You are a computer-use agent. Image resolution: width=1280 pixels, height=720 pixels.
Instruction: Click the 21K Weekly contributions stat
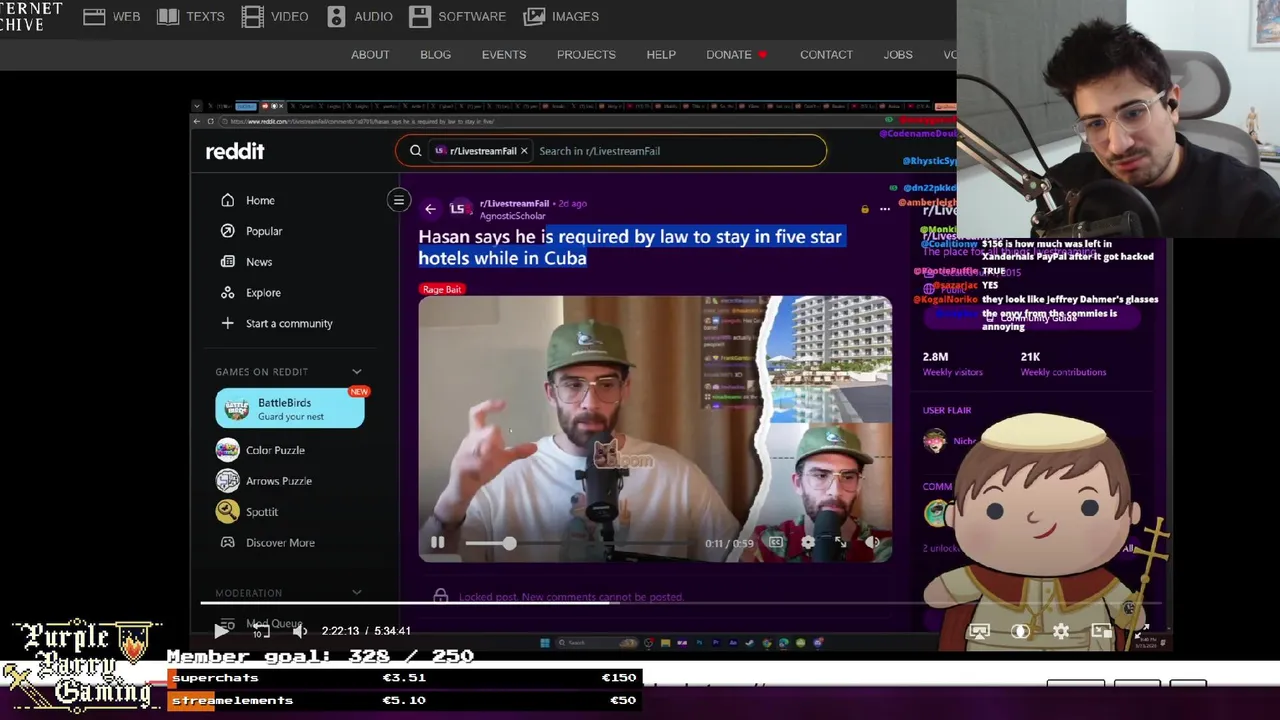(1063, 364)
